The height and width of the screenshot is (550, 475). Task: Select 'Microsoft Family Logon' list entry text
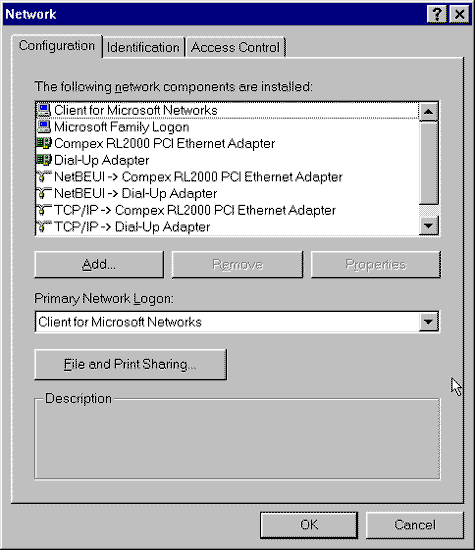pyautogui.click(x=122, y=127)
